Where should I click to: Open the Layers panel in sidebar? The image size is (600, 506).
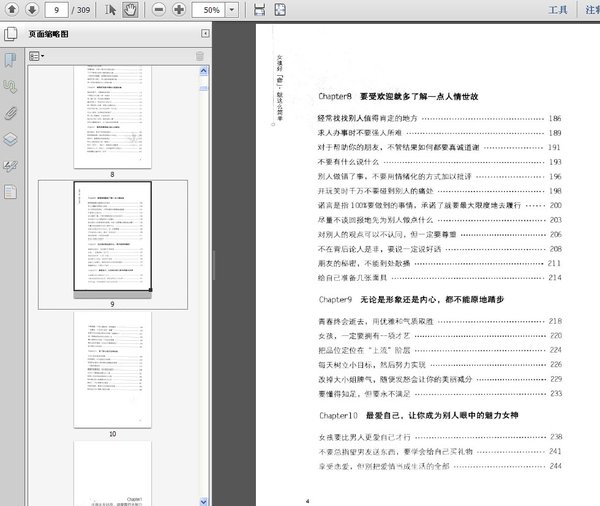10,139
